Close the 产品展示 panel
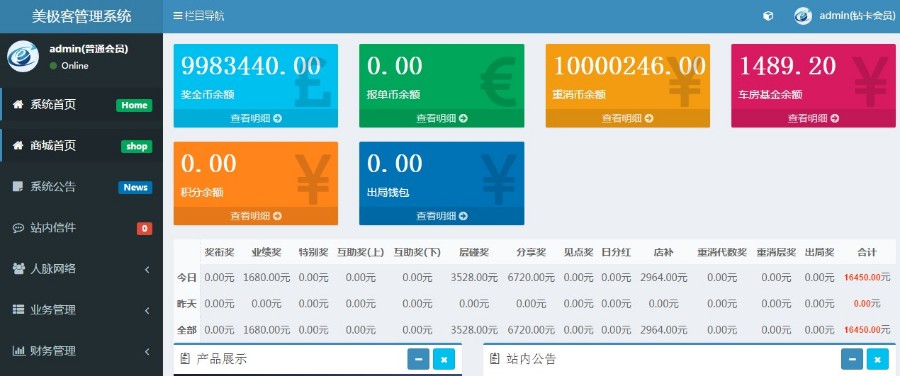Viewport: 900px width, 376px height. [444, 359]
